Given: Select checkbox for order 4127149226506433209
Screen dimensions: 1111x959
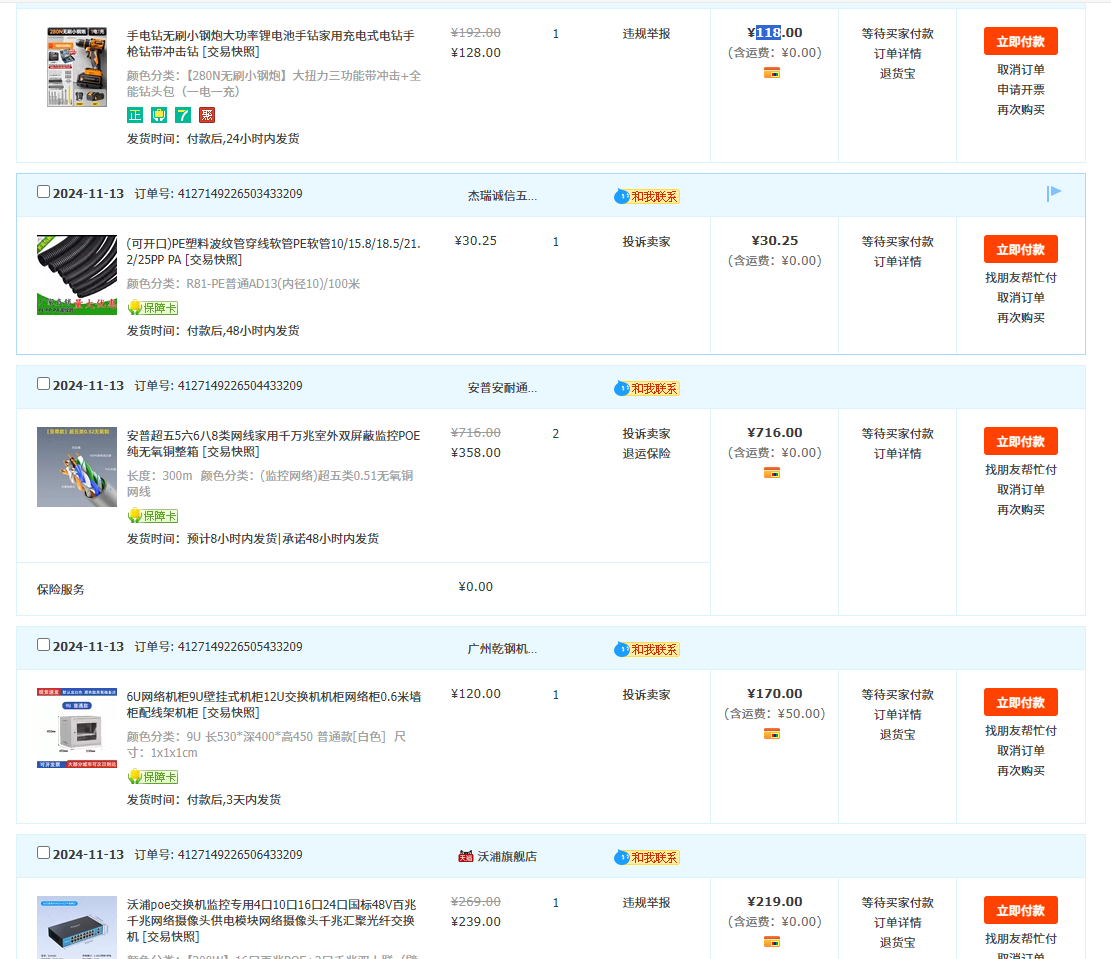Looking at the screenshot, I should (x=43, y=853).
